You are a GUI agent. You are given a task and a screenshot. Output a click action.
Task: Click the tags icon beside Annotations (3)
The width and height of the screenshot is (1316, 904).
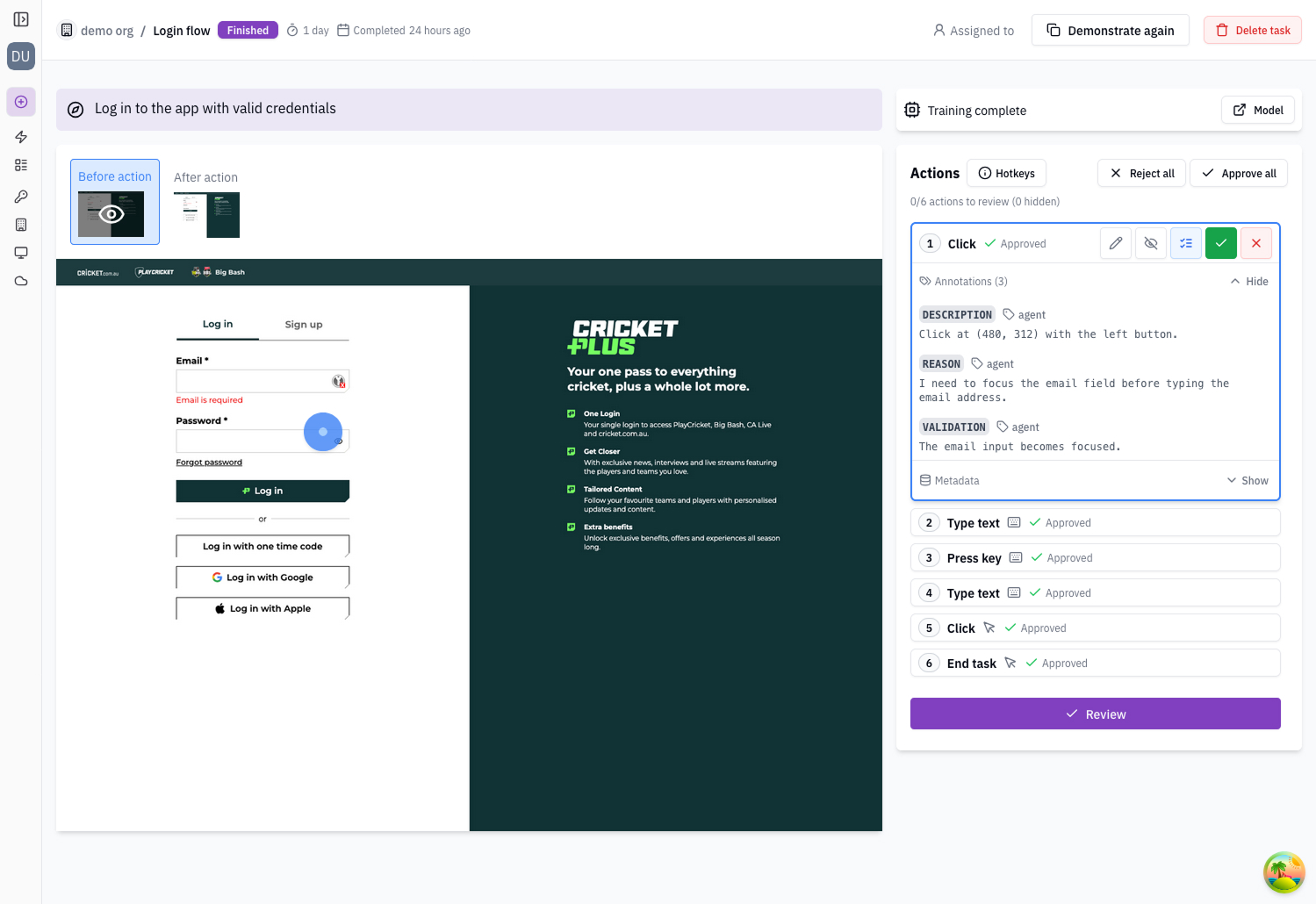tap(925, 282)
